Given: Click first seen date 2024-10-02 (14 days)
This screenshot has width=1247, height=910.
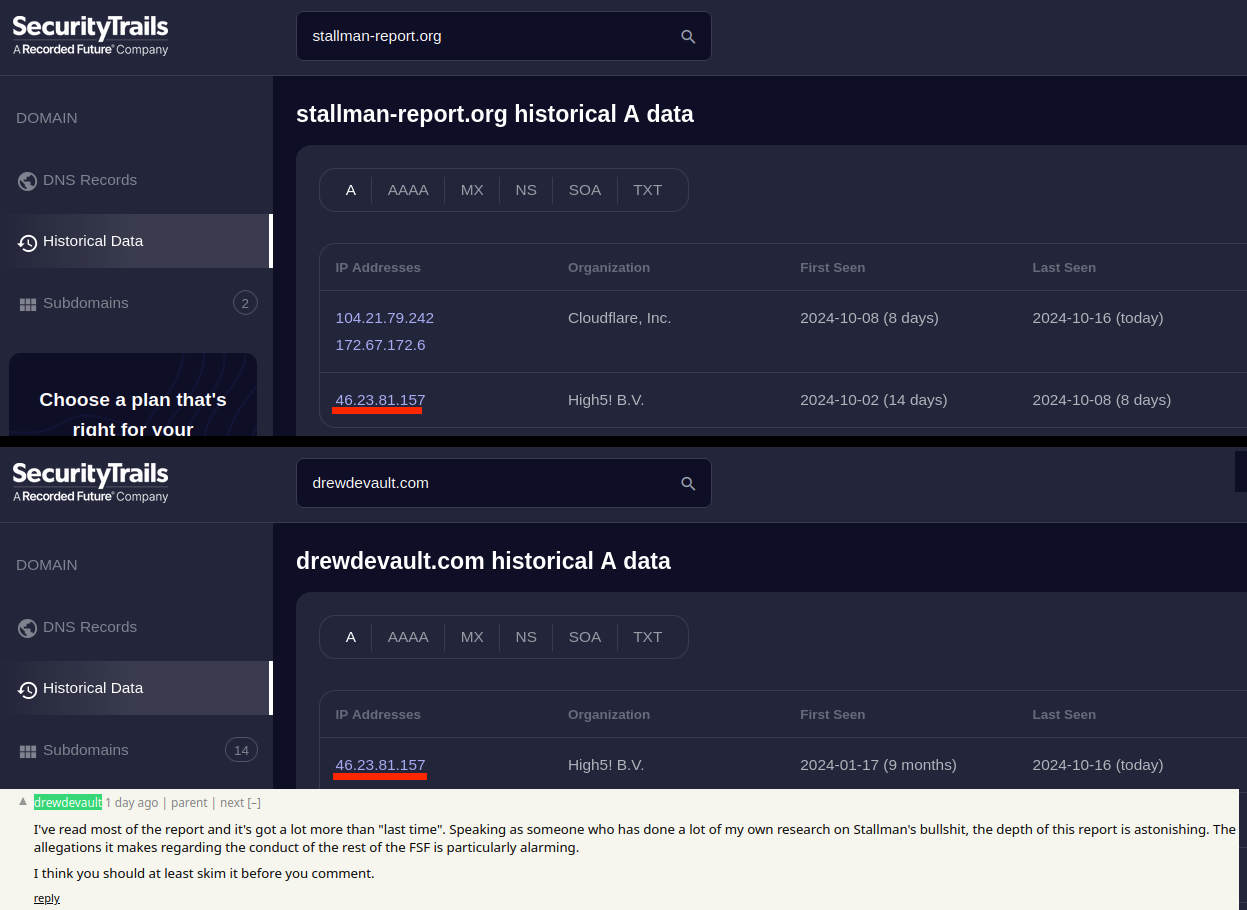Looking at the screenshot, I should [874, 400].
